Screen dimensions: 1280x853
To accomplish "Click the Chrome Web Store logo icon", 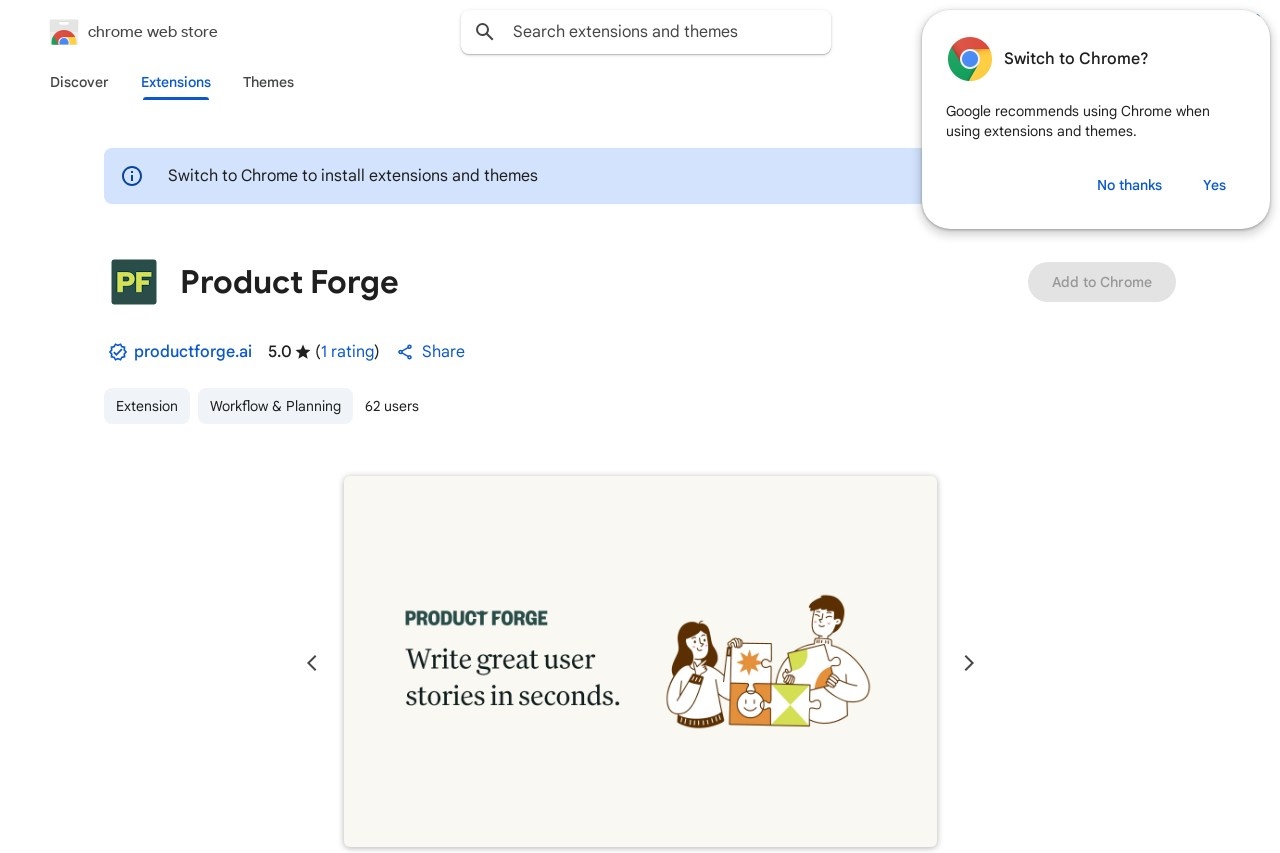I will click(x=64, y=32).
